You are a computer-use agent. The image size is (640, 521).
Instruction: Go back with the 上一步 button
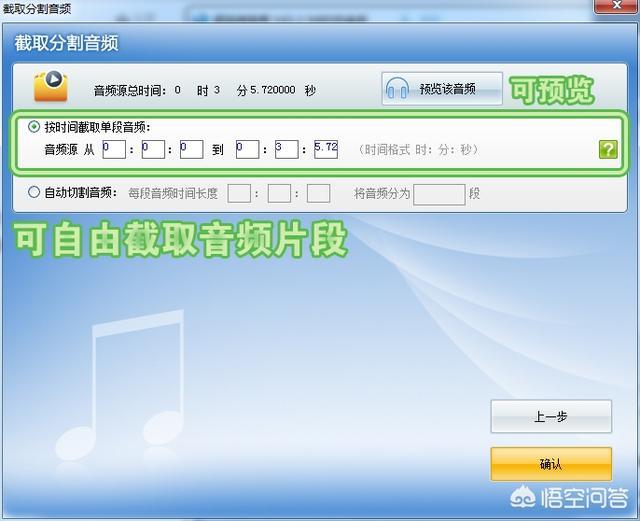click(551, 416)
